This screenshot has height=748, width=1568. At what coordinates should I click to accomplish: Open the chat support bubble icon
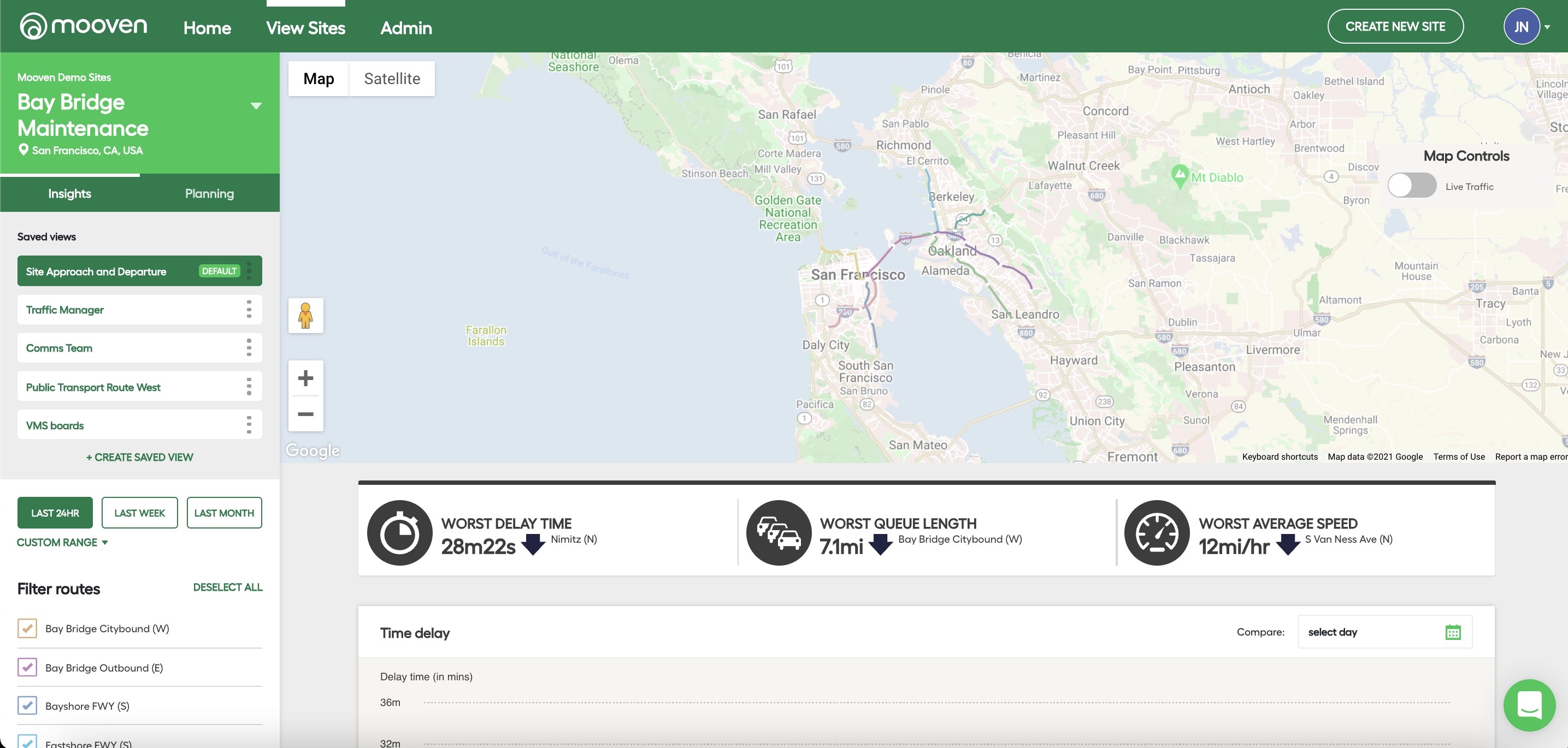pos(1529,705)
